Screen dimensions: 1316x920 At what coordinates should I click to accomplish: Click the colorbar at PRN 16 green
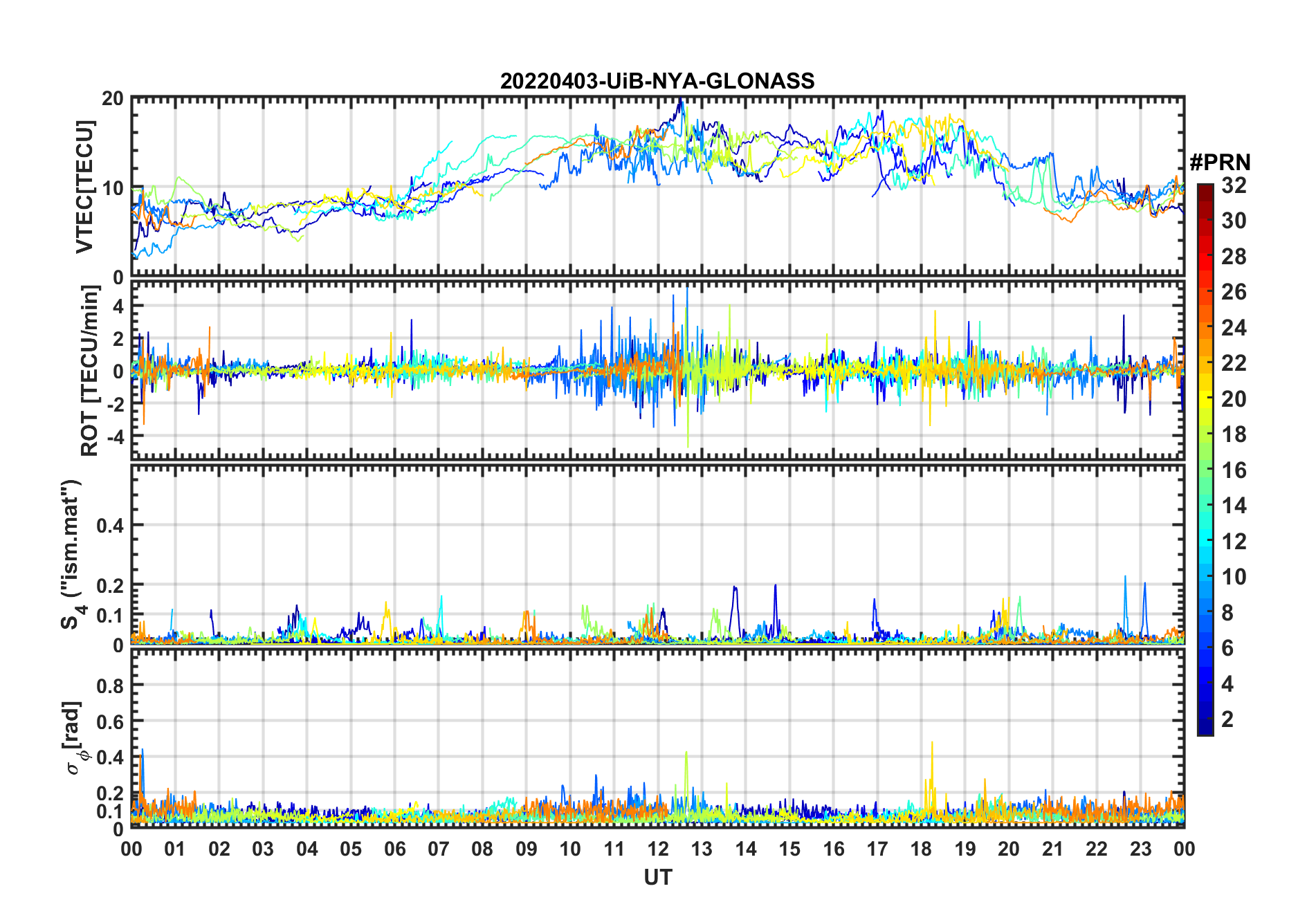[1205, 470]
